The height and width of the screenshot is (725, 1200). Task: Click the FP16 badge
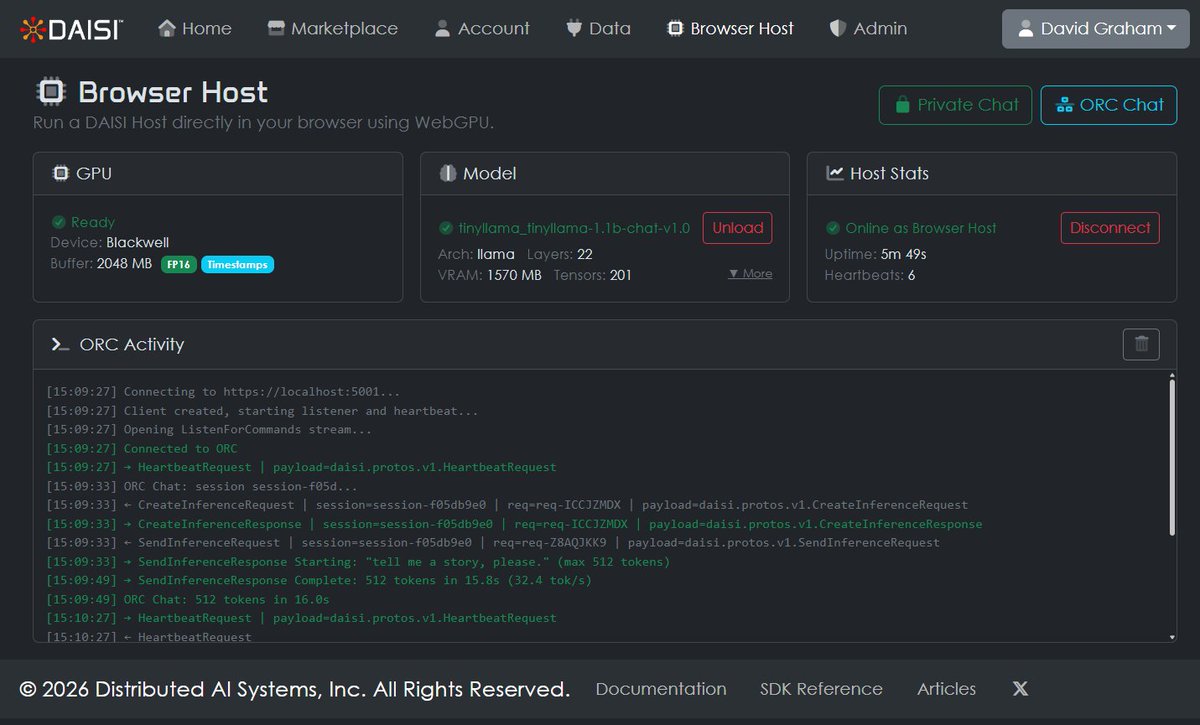(179, 265)
